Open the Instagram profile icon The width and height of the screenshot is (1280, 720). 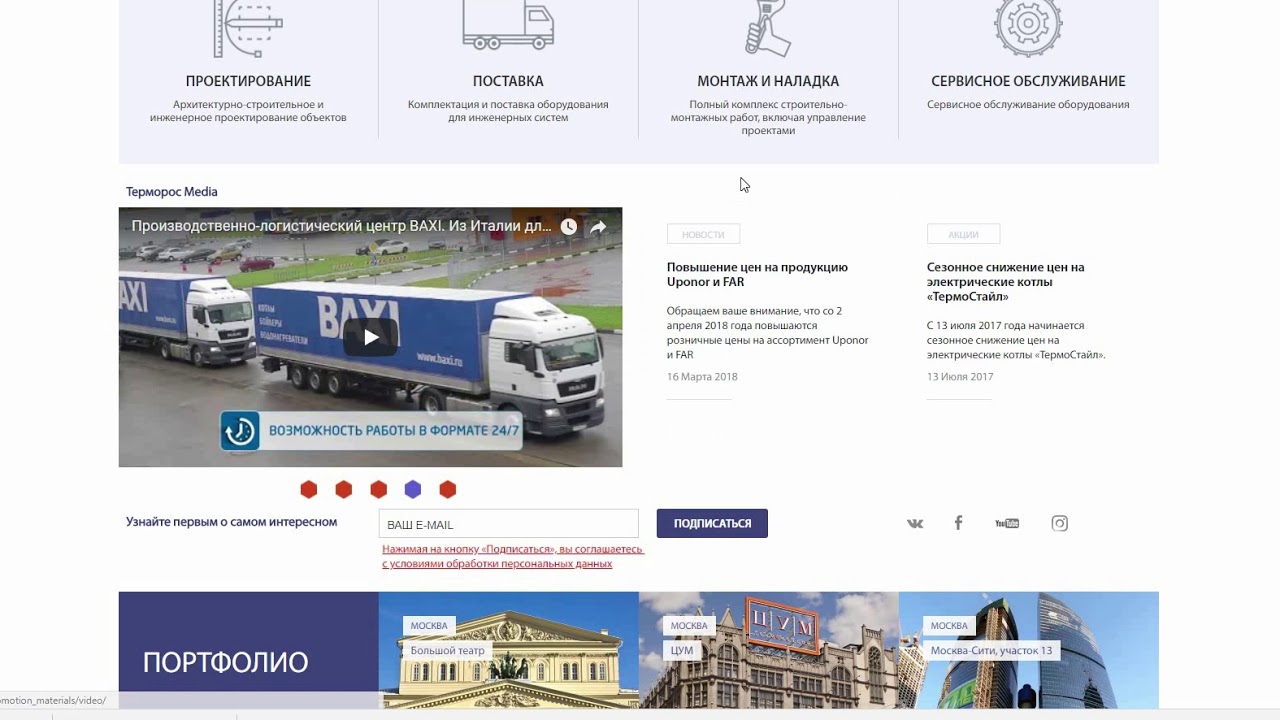coord(1060,523)
